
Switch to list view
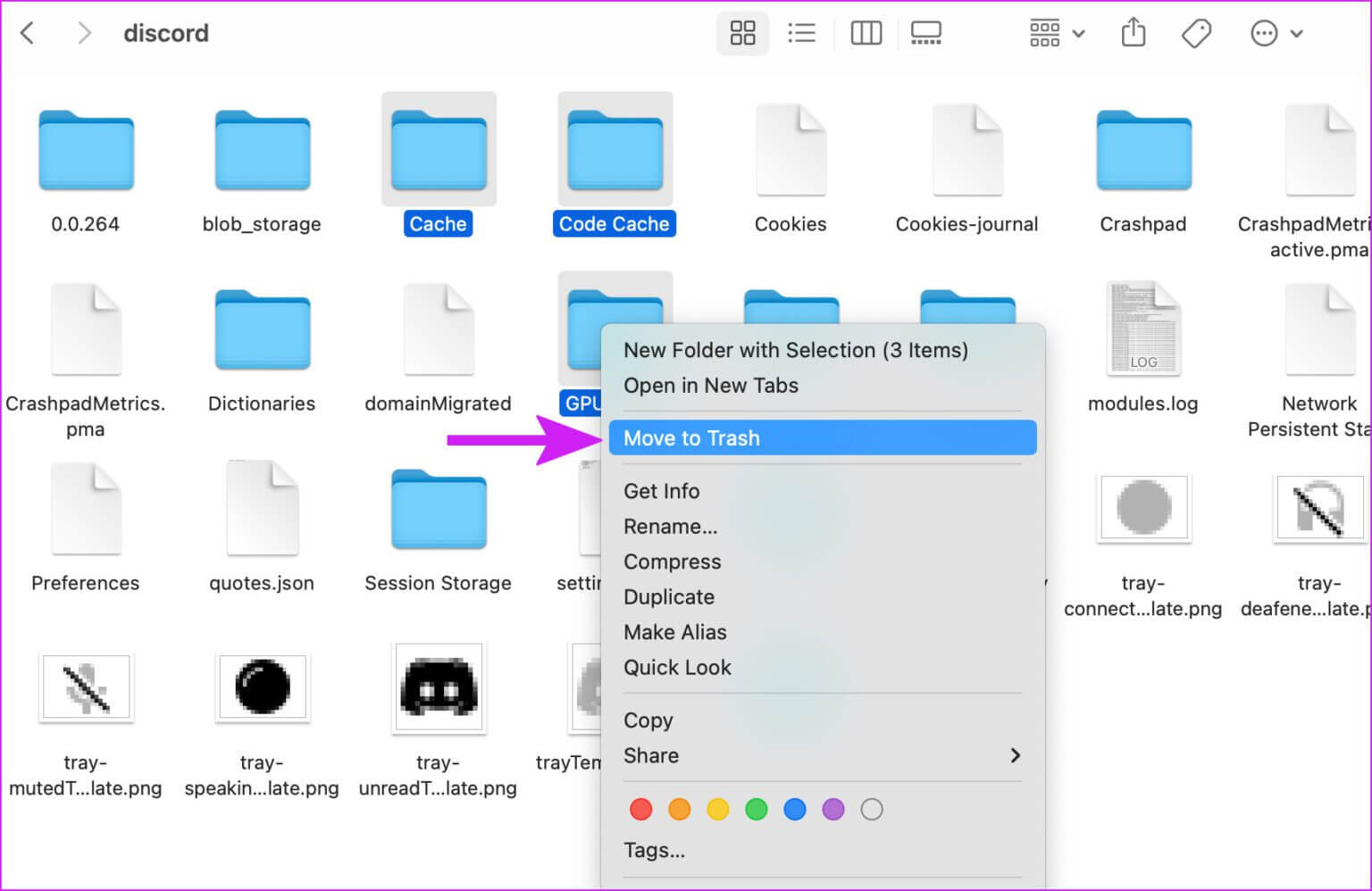[801, 33]
